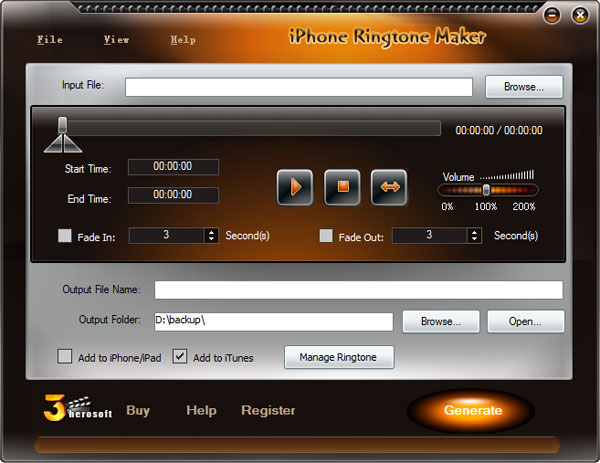Click the 0% volume label
Screen dimensions: 600x463
(447, 207)
